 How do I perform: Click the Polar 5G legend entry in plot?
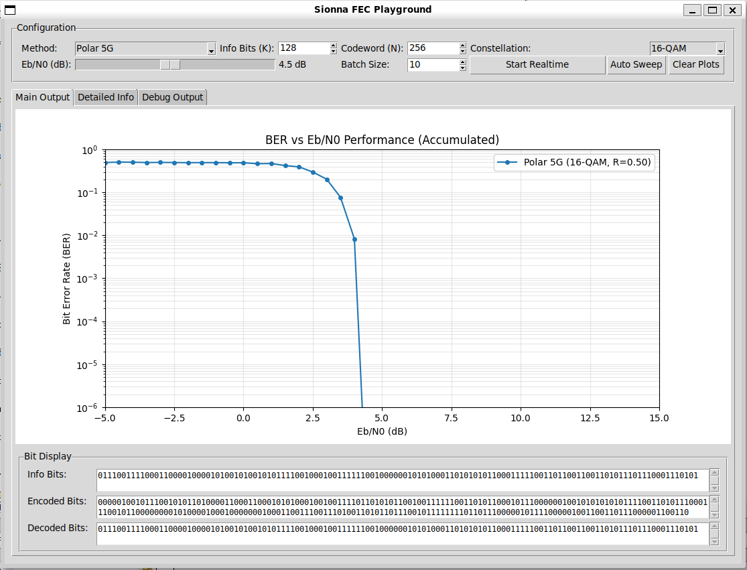click(x=575, y=162)
